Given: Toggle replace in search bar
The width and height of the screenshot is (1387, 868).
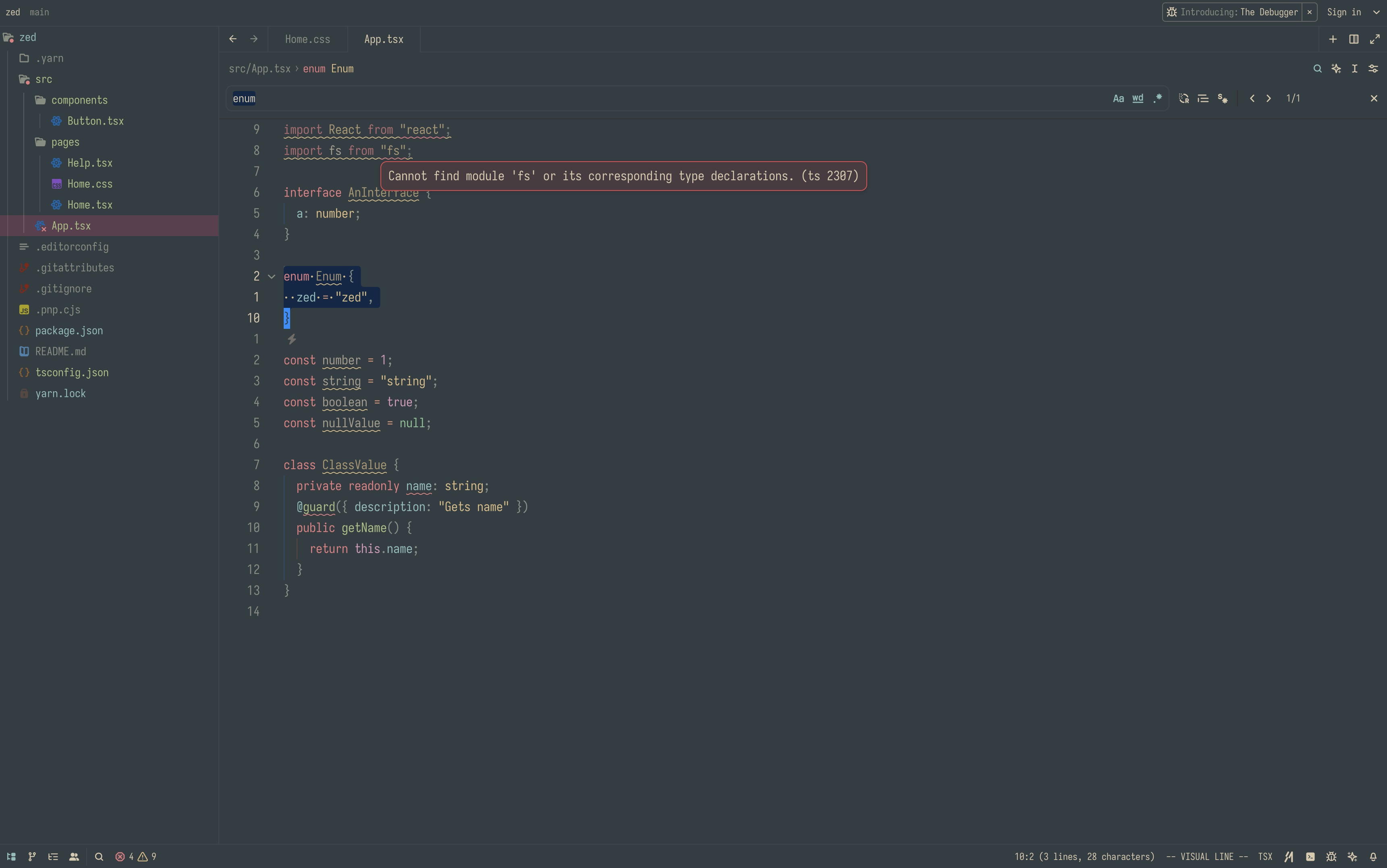Looking at the screenshot, I should click(x=1184, y=99).
